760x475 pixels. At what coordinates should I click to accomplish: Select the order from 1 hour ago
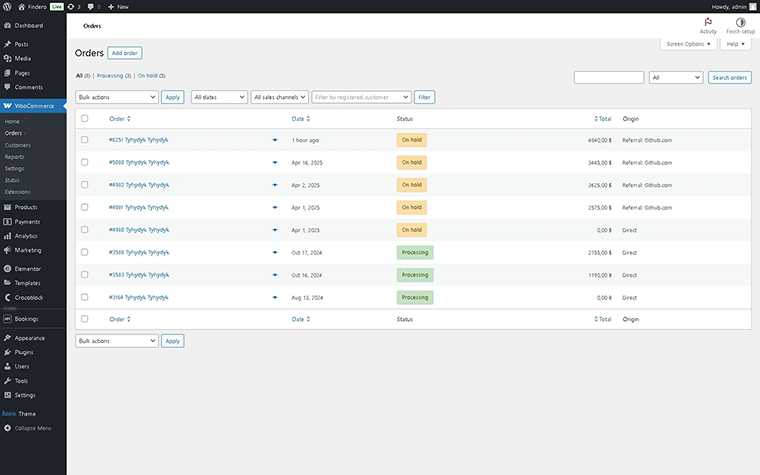[84, 140]
